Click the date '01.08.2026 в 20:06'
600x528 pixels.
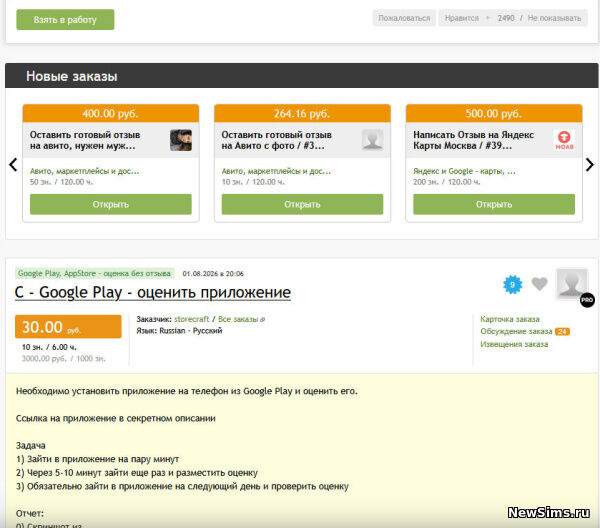[213, 274]
